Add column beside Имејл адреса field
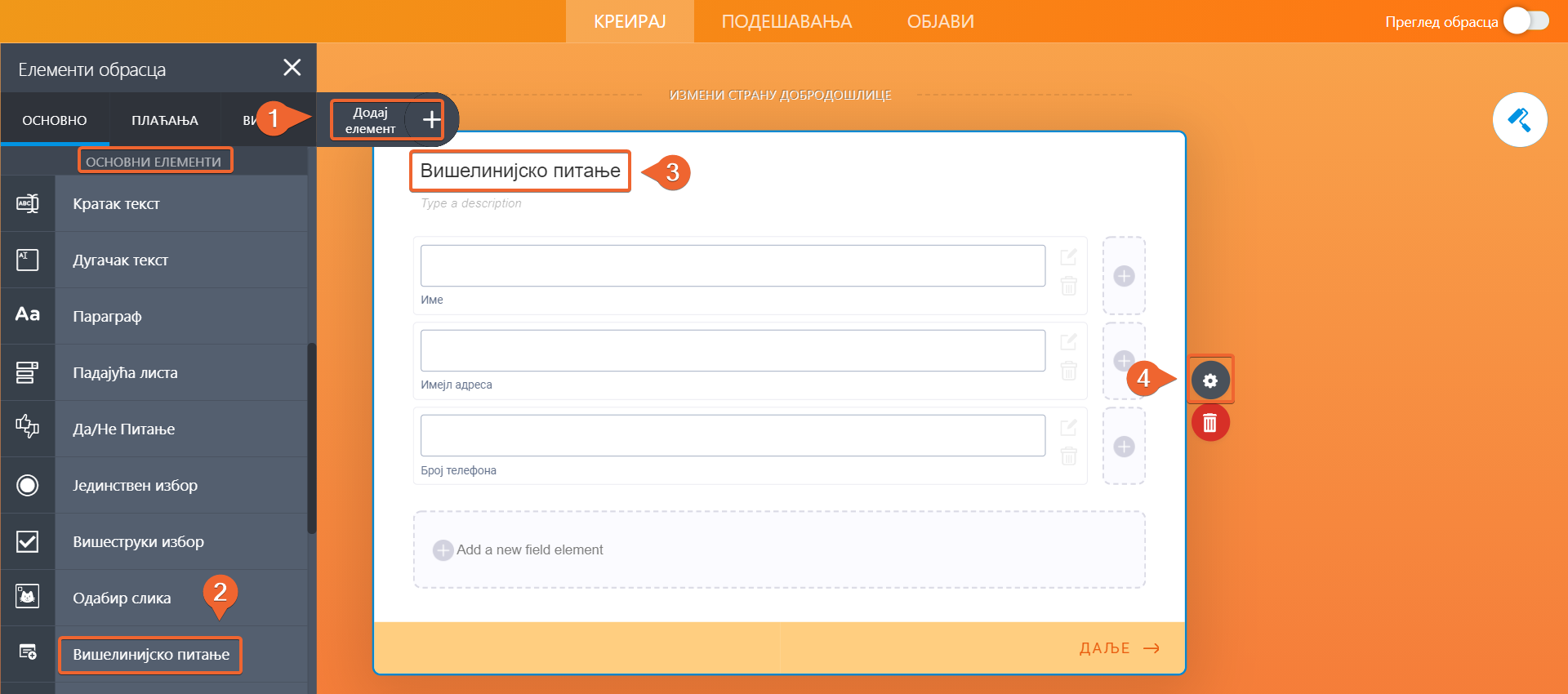Viewport: 1568px width, 694px height. [1124, 361]
